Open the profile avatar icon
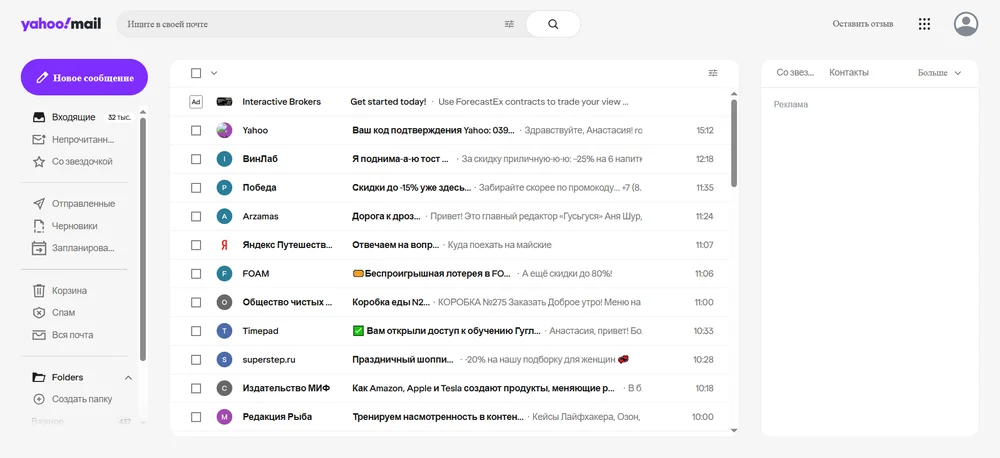The height and width of the screenshot is (458, 1000). click(x=966, y=24)
